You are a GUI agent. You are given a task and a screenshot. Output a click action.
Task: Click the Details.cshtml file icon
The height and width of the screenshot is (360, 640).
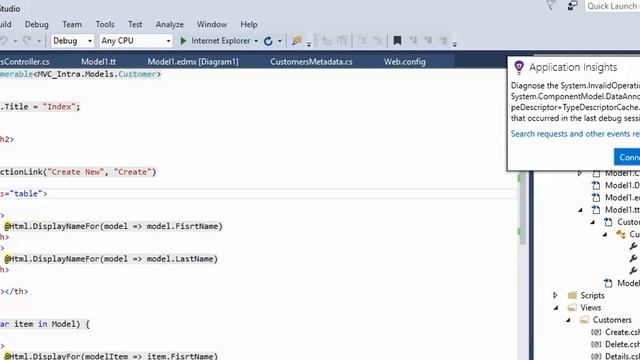point(596,356)
